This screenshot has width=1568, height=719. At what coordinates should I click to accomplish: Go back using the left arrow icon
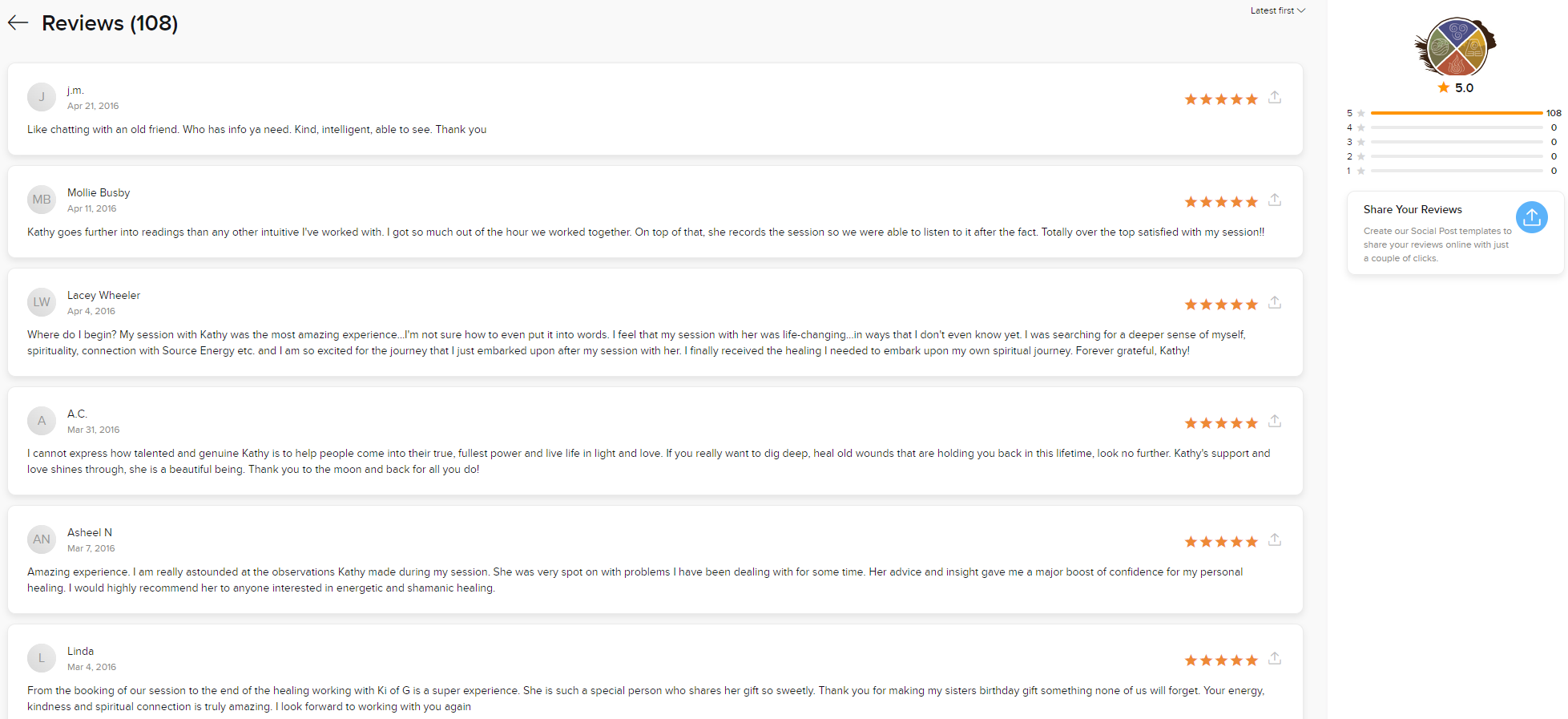[18, 23]
